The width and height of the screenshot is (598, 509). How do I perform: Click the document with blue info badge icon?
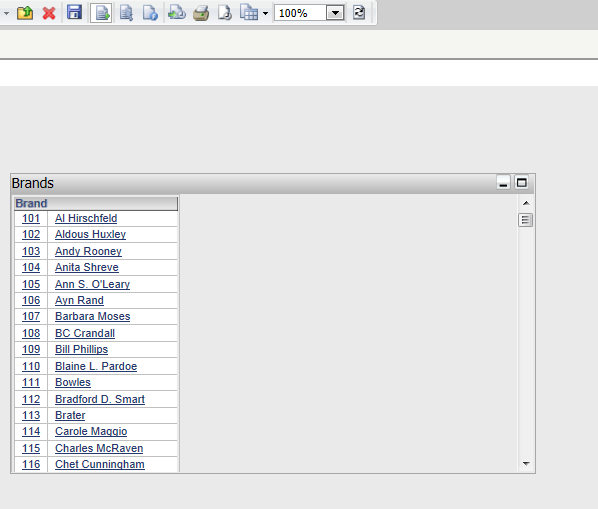tap(150, 13)
